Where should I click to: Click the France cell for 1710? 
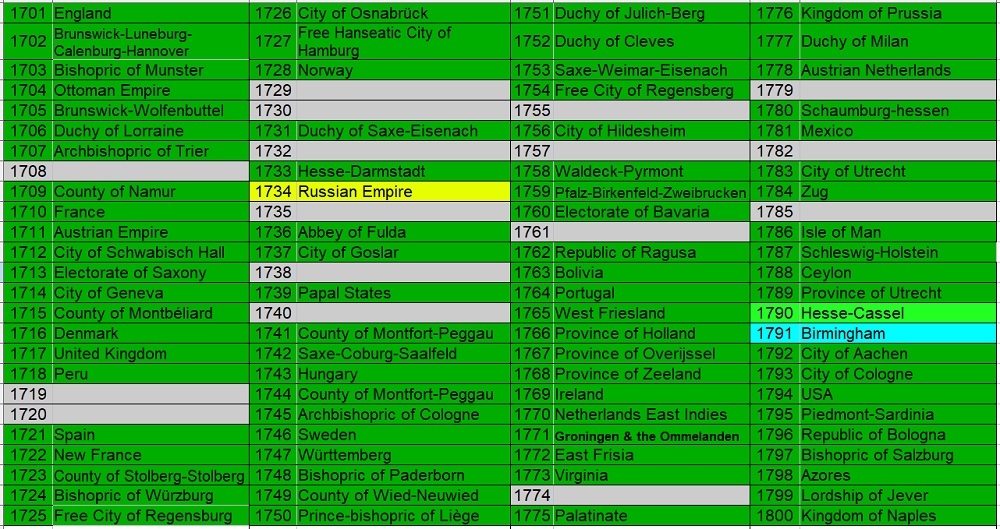[151, 212]
